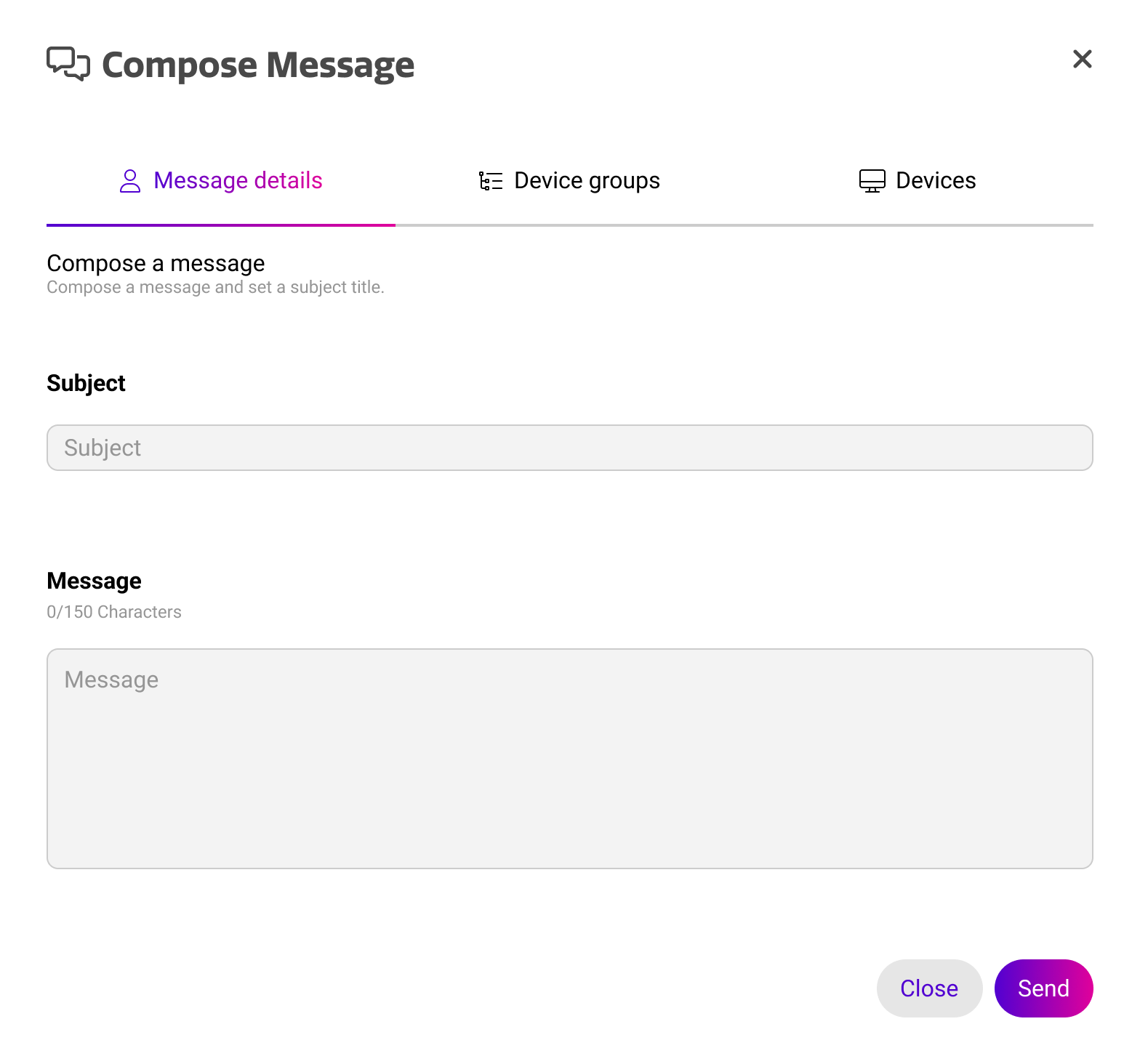1140x1064 pixels.
Task: Click the bold Subject field label
Action: point(86,383)
